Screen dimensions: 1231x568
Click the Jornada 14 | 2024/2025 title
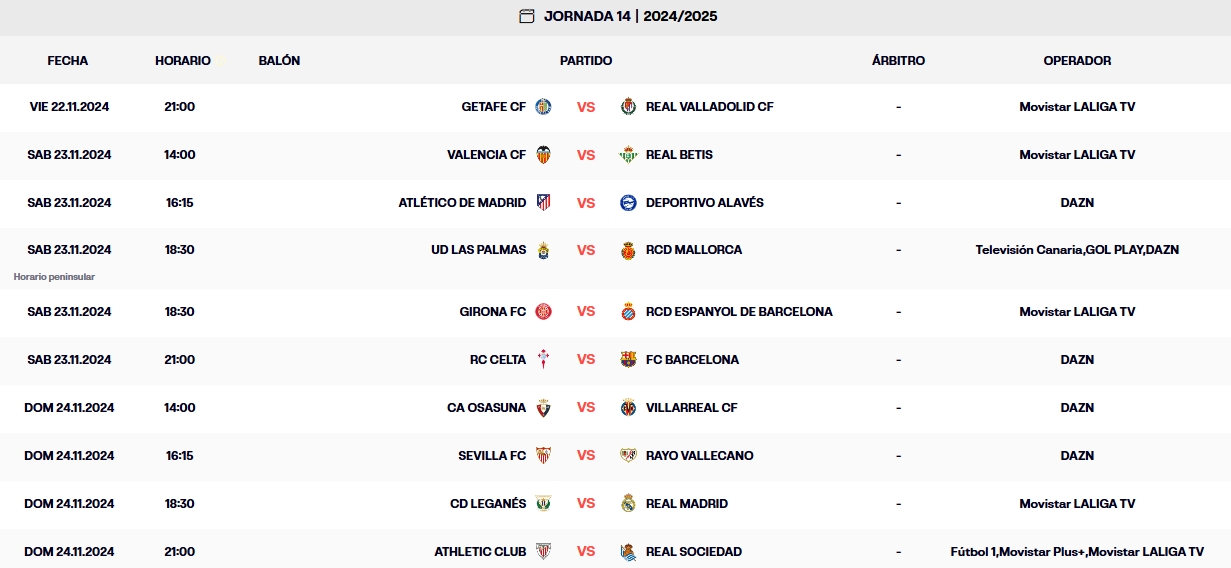[630, 16]
